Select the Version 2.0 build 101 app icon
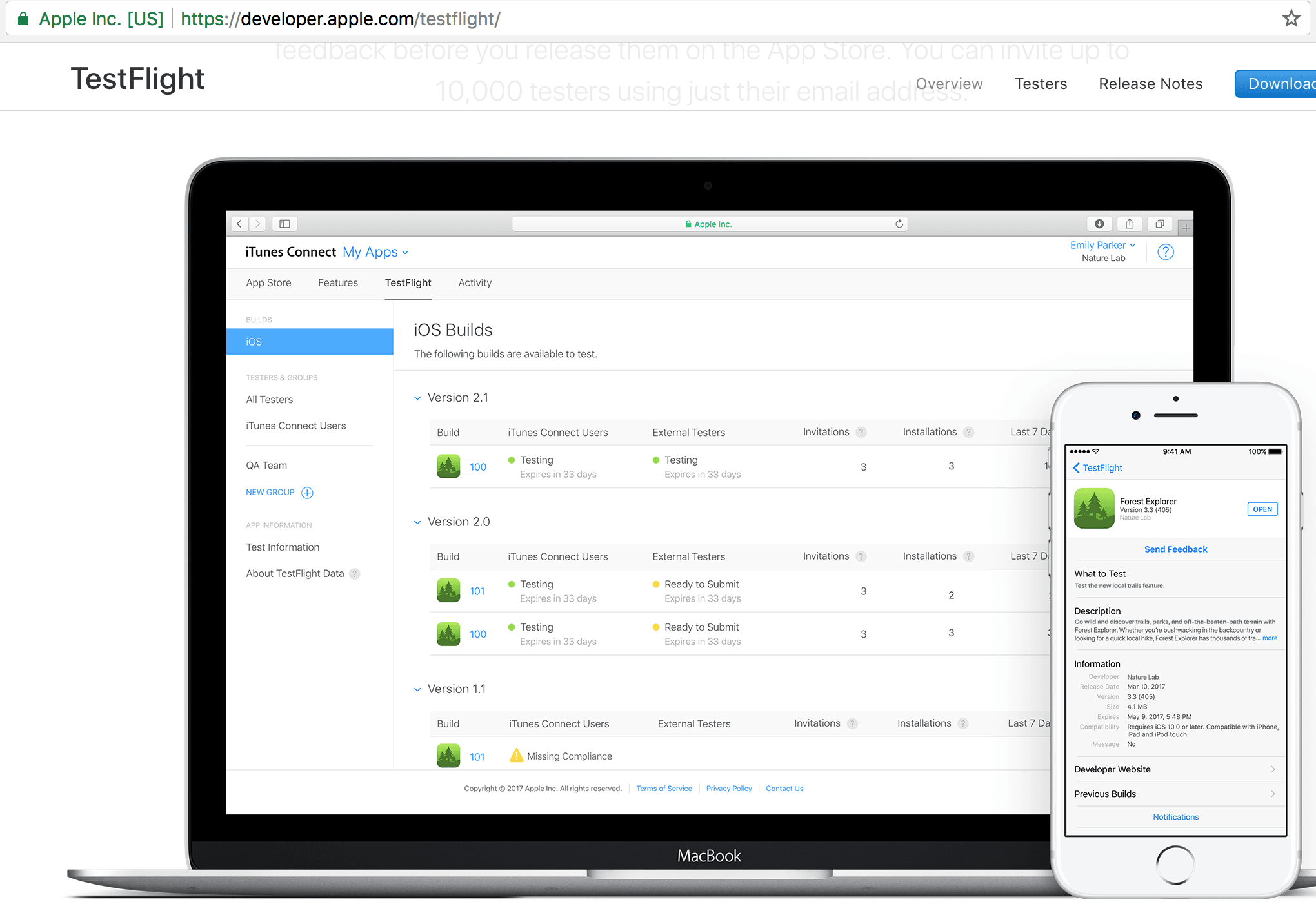The image size is (1316, 913). point(448,591)
